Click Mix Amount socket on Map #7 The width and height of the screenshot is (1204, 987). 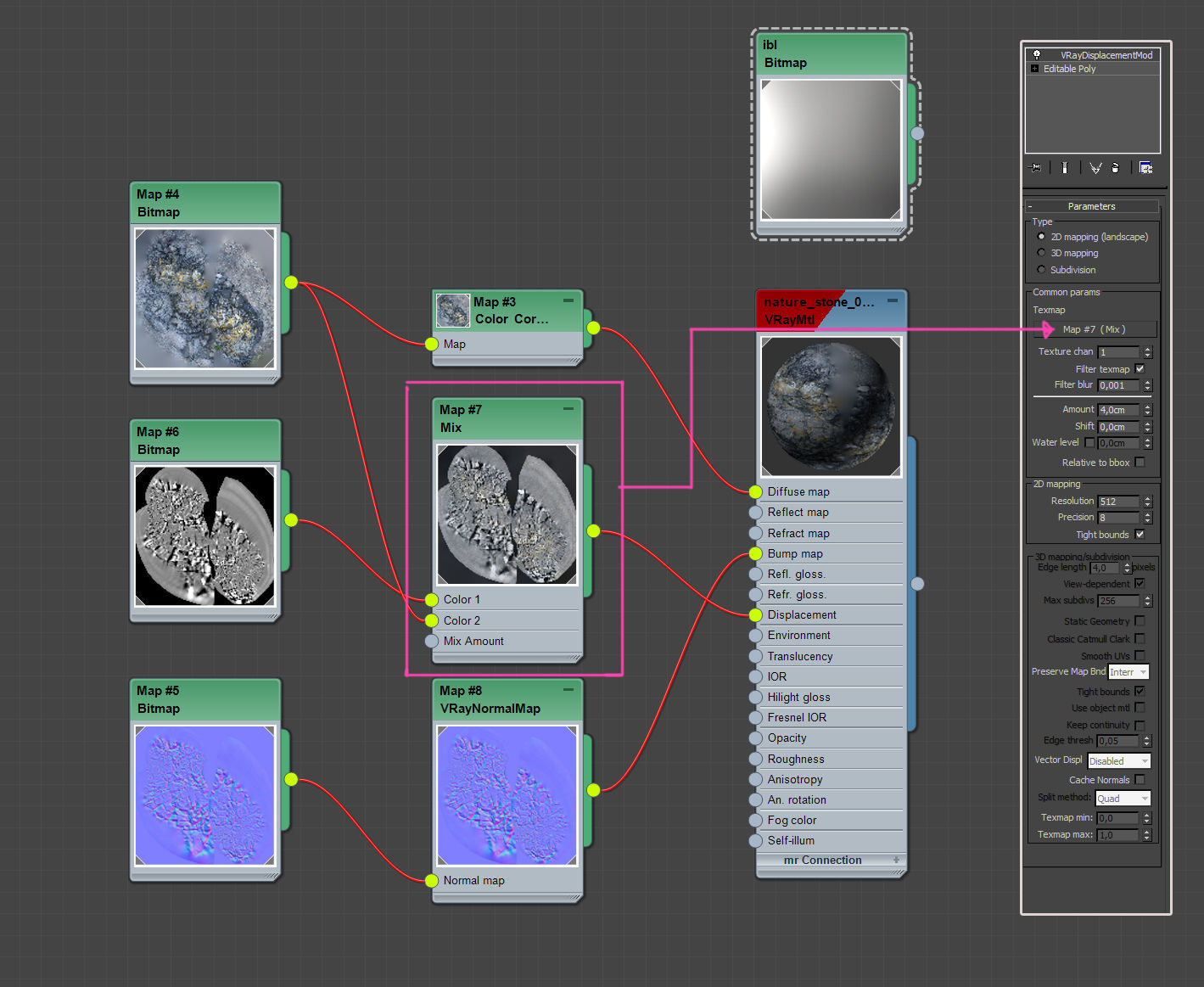point(432,641)
